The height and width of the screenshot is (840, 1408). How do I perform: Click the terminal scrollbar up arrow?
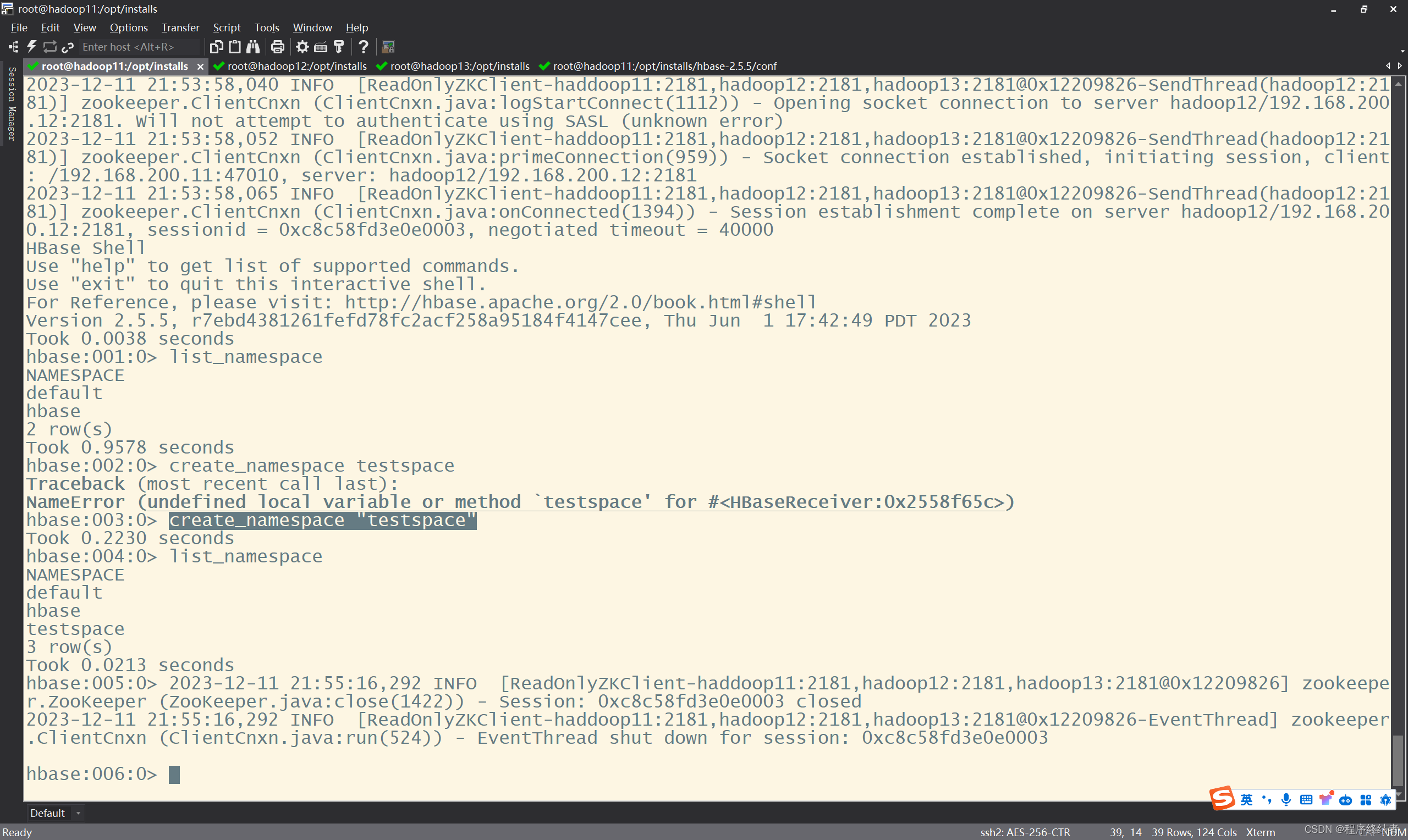(x=1399, y=83)
